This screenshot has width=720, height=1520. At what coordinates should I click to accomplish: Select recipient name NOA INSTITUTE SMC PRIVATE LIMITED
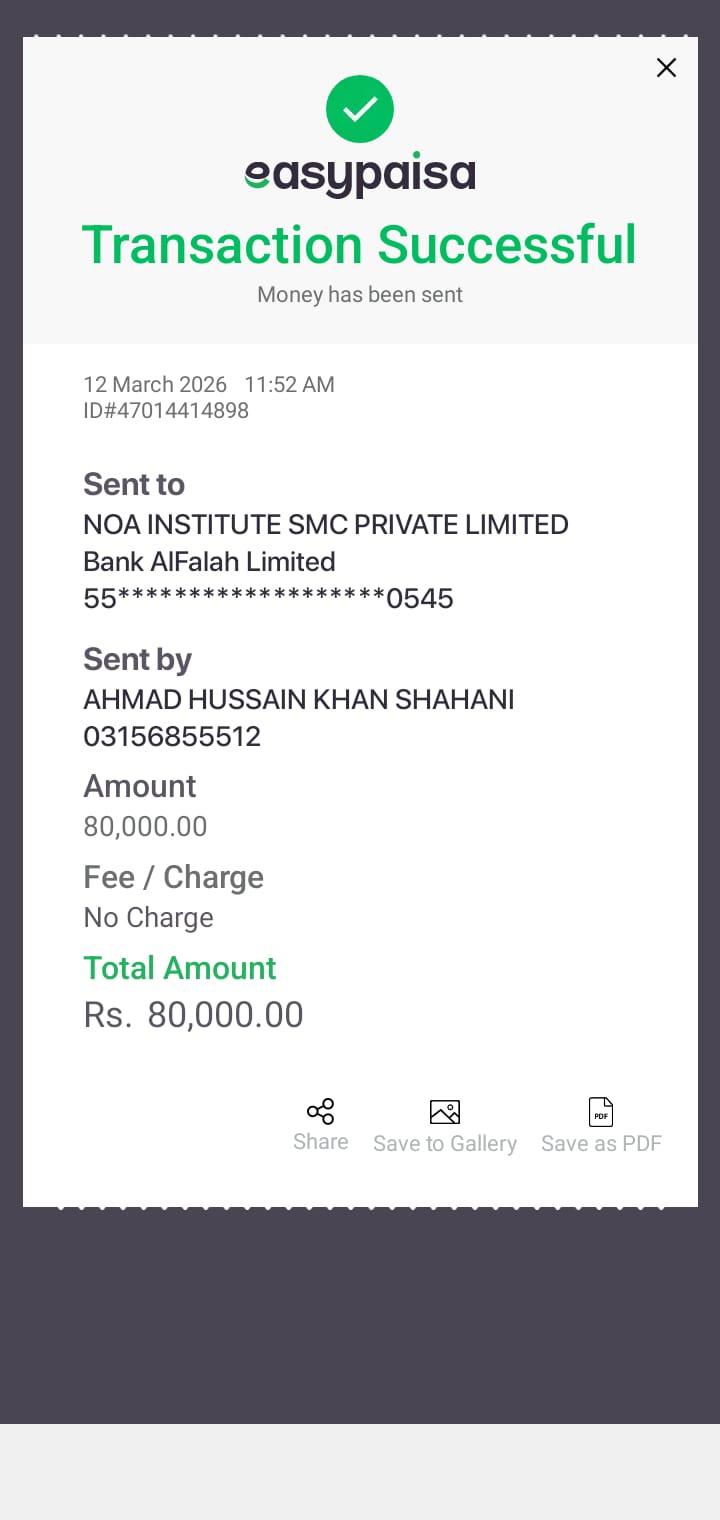pyautogui.click(x=326, y=524)
